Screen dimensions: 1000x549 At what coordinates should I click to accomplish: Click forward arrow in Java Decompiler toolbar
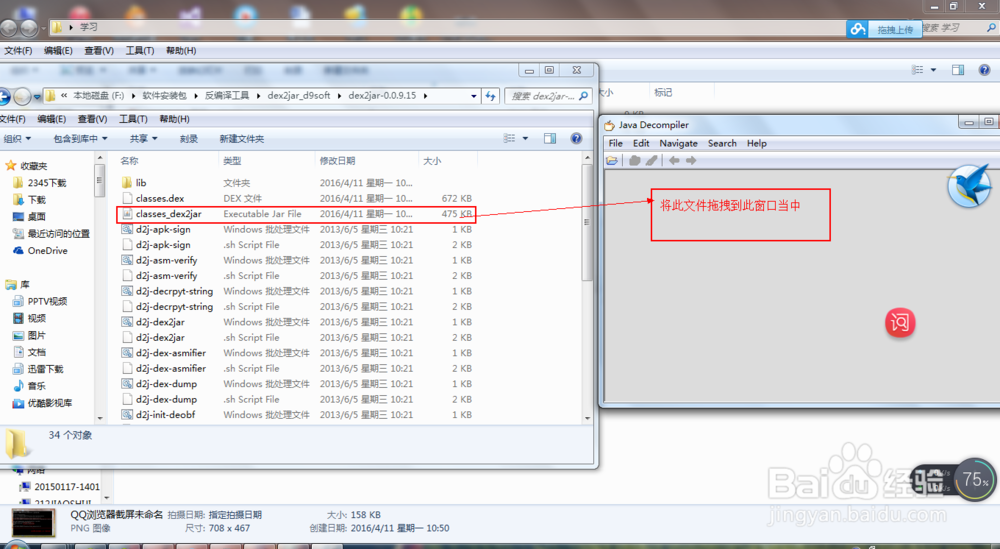(x=691, y=161)
